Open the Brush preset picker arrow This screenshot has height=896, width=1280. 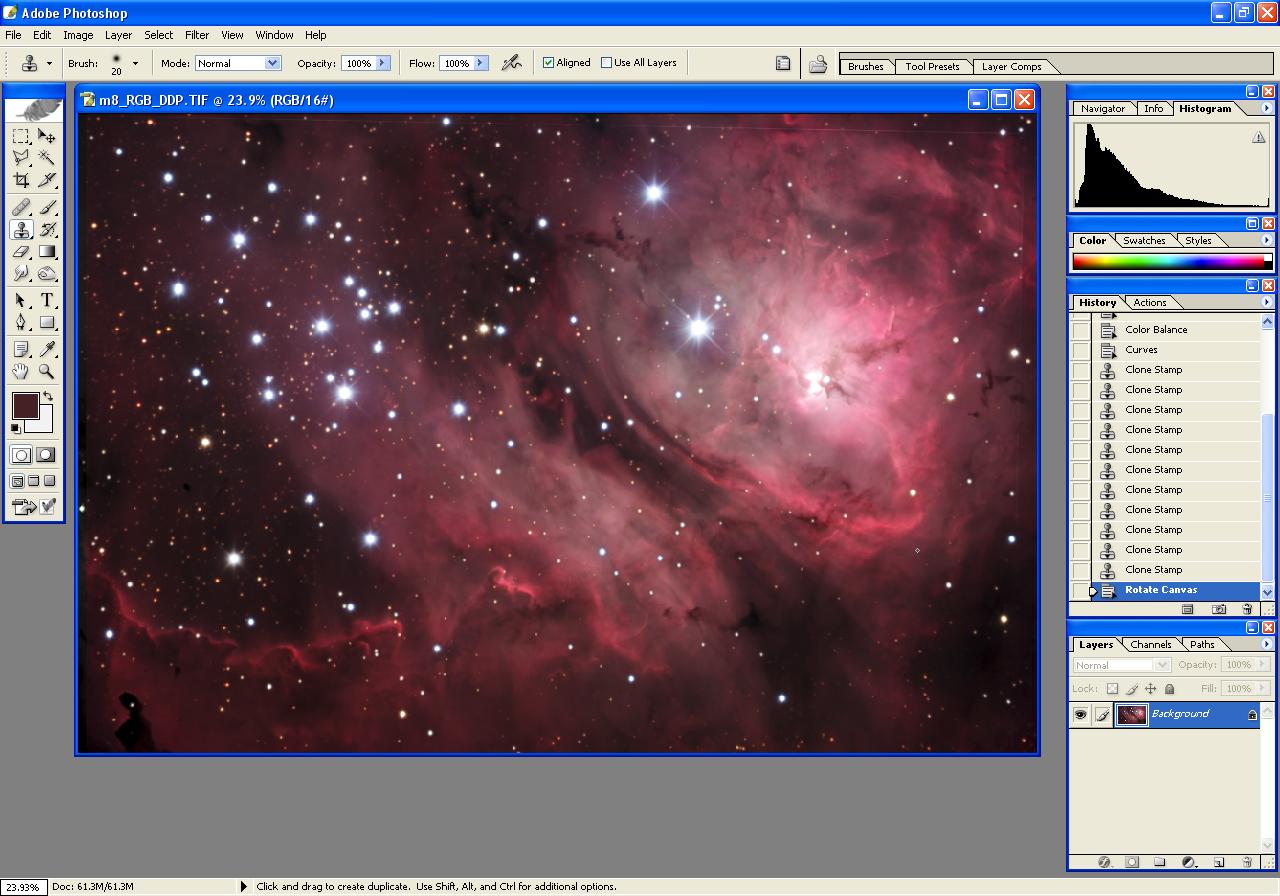tap(135, 63)
